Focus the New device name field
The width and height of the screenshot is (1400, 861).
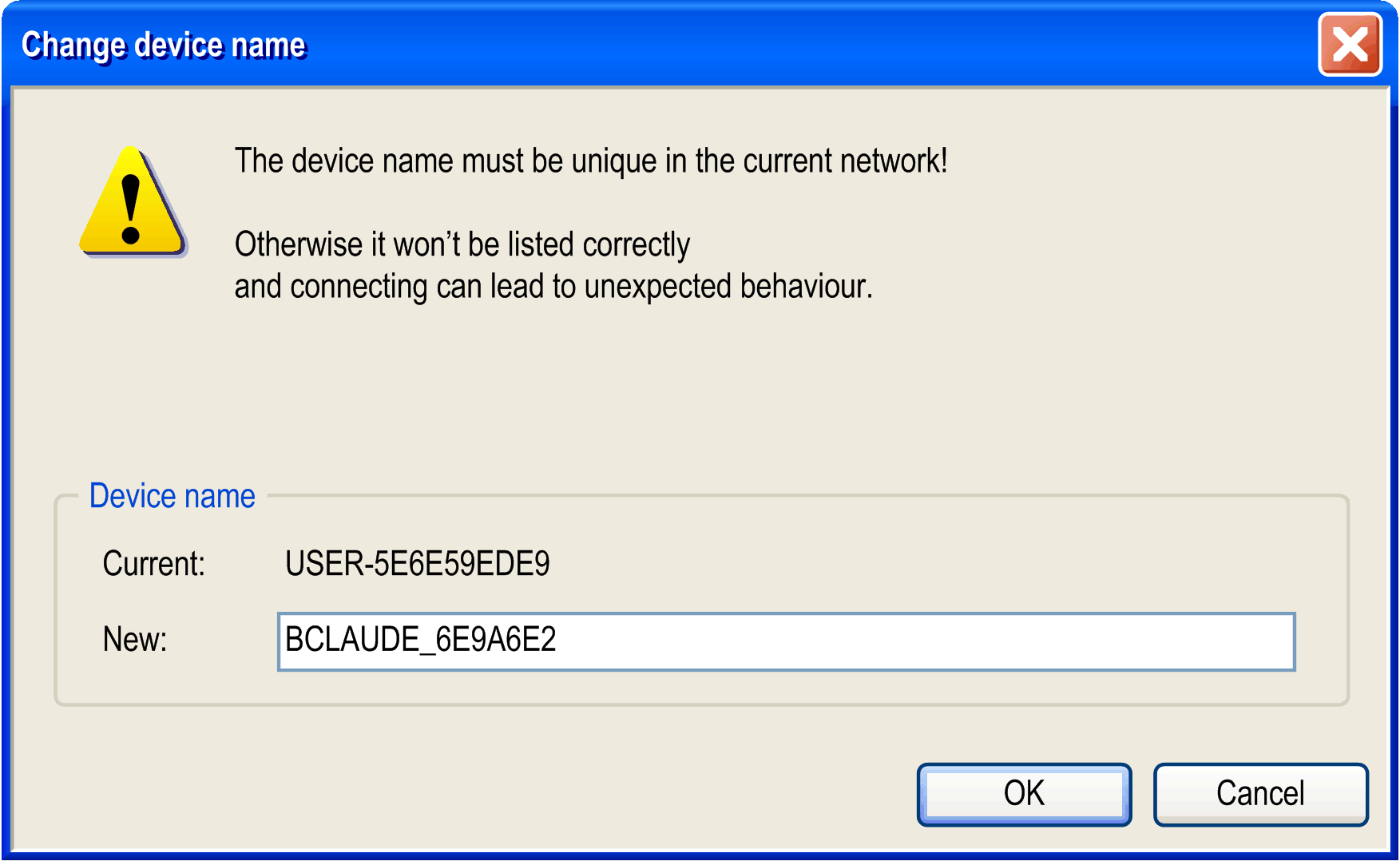pyautogui.click(x=786, y=641)
